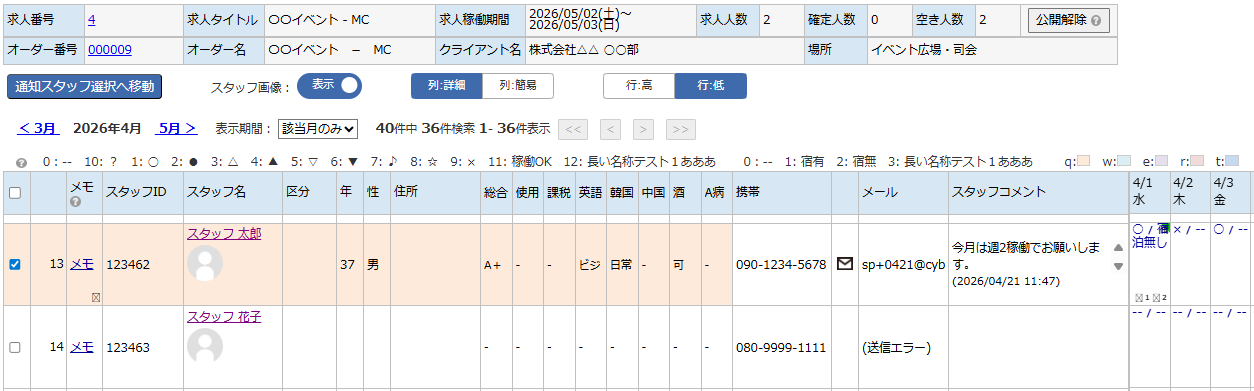Screen dimensions: 1254x391
Task: Check the checkbox for row 14
Action: [14, 347]
